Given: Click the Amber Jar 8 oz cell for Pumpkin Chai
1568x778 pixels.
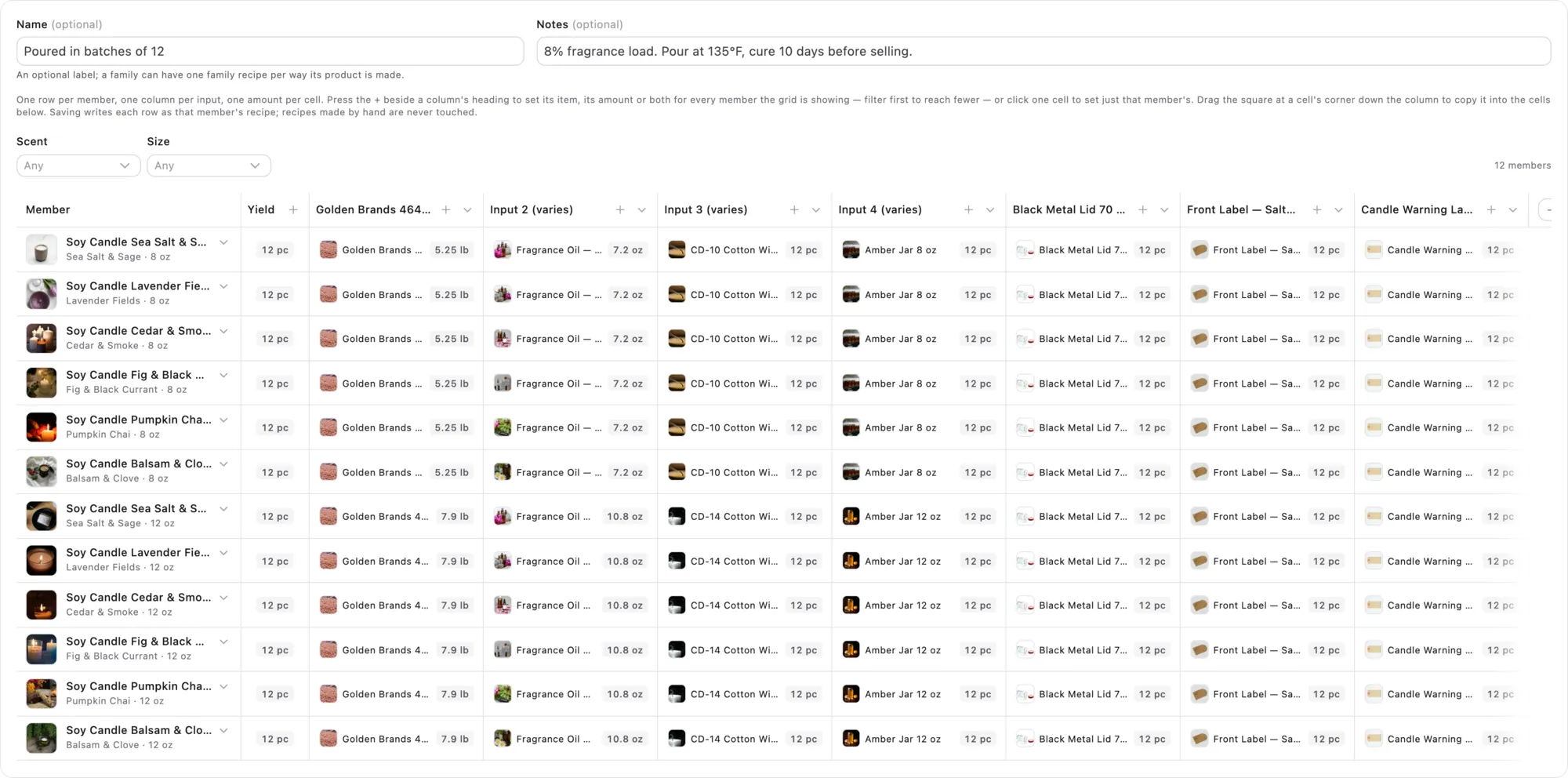Looking at the screenshot, I should point(918,427).
